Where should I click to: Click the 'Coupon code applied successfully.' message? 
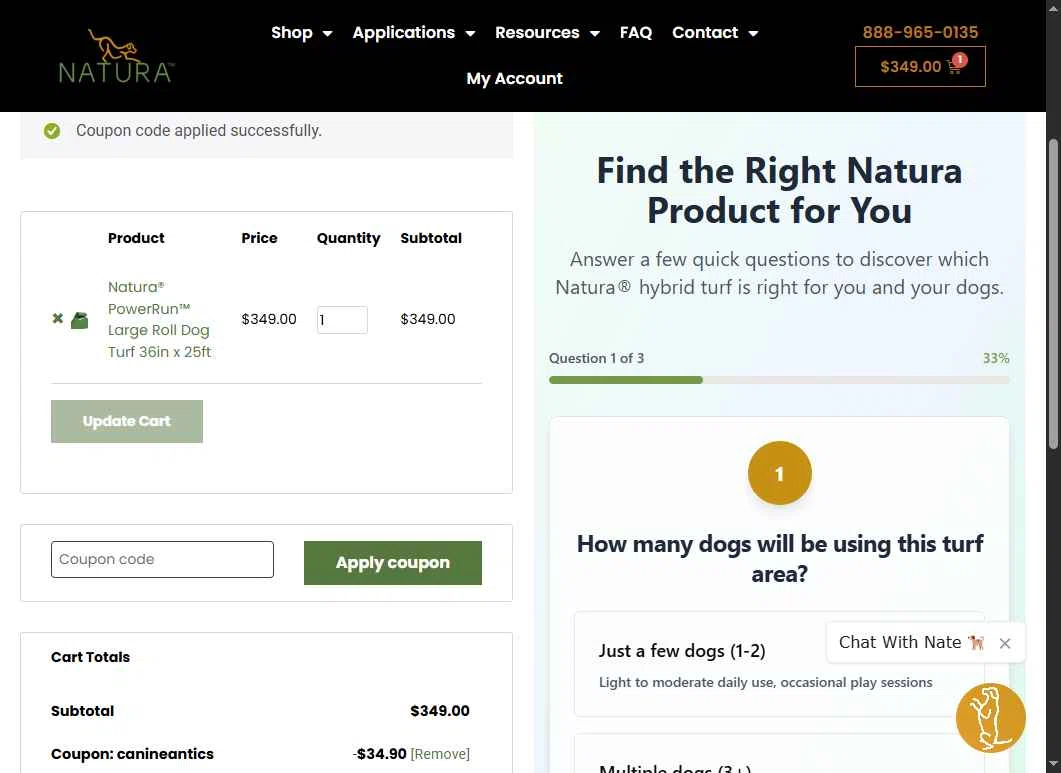(x=198, y=131)
